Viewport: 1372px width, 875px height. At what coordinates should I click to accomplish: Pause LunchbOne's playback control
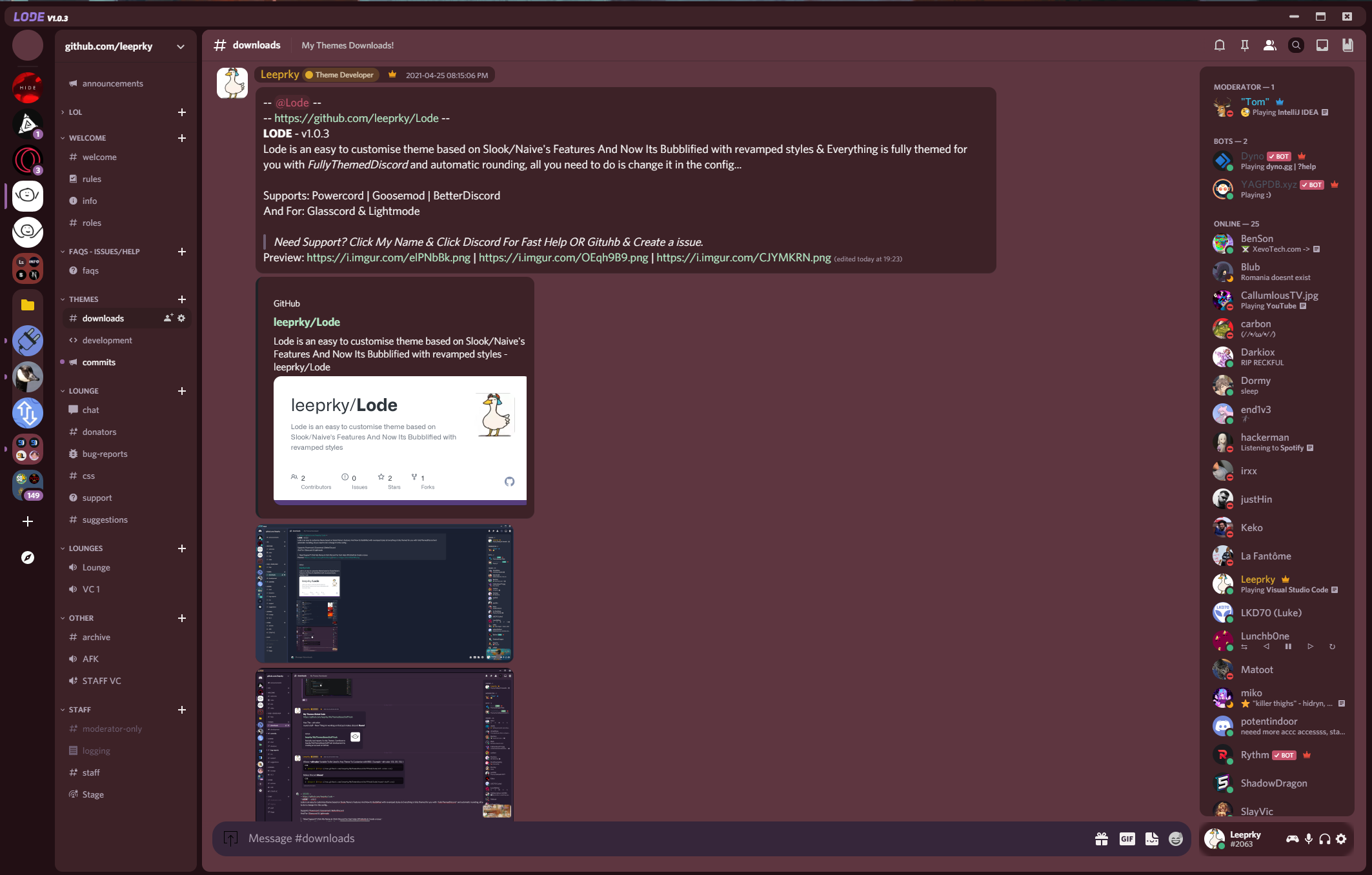1287,647
